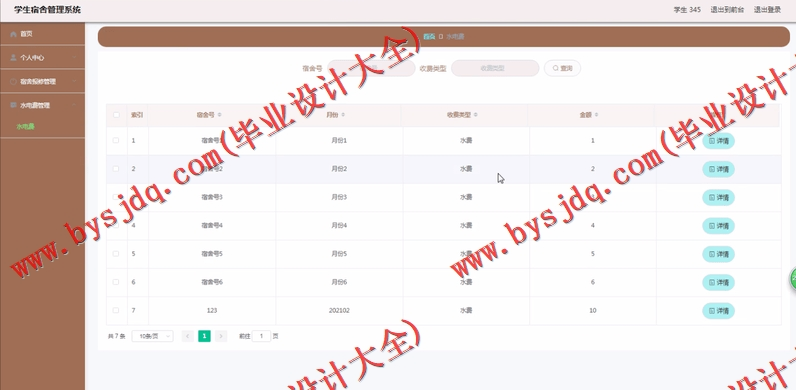Open 详情 for row 1 (月份1)
The height and width of the screenshot is (390, 796).
(718, 141)
